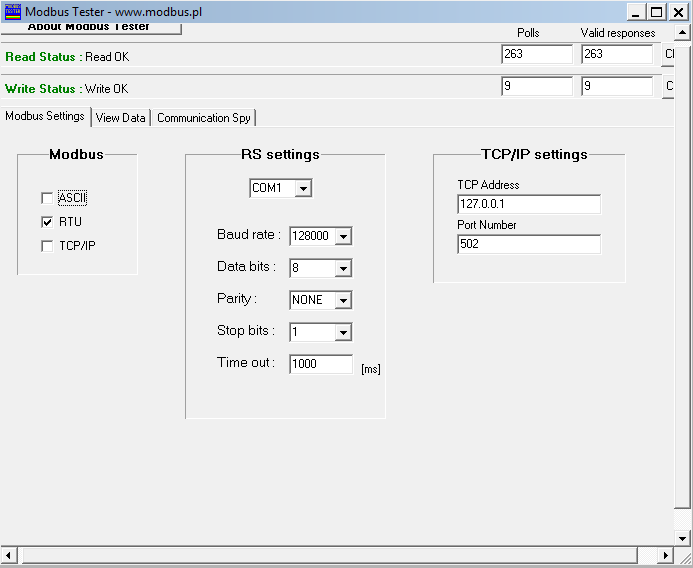
Task: Click the Time out input field
Action: [x=321, y=364]
